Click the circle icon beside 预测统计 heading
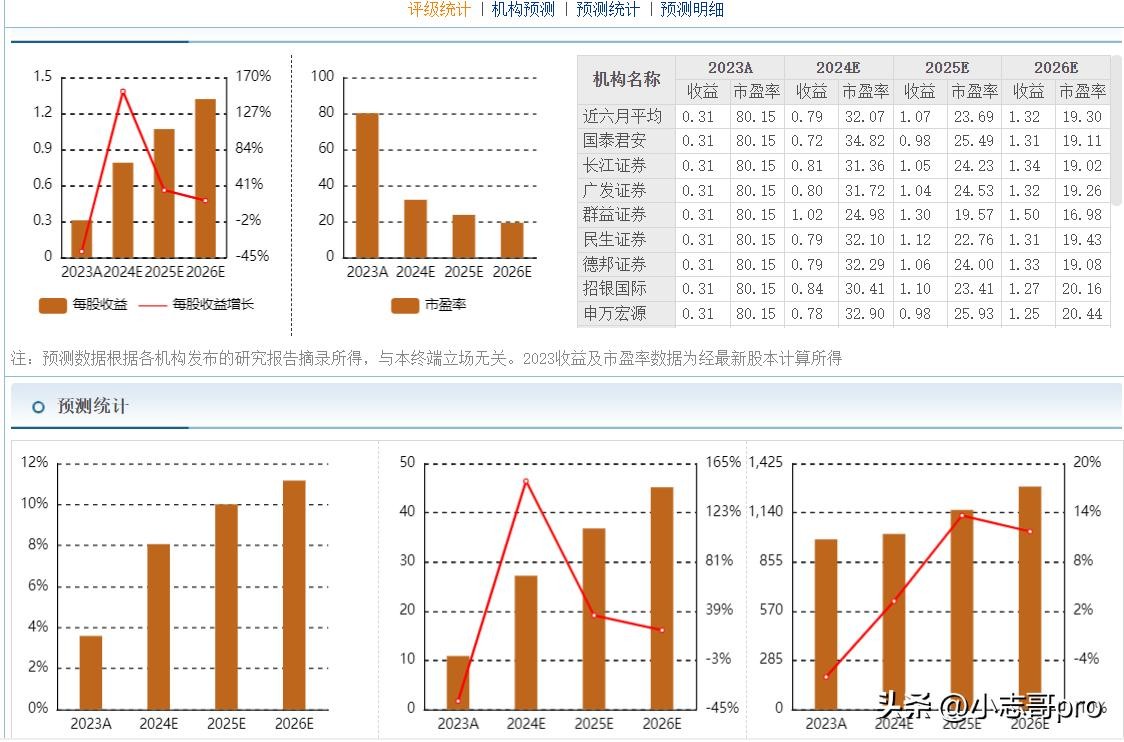Screen dimensions: 1124x742 click(38, 407)
